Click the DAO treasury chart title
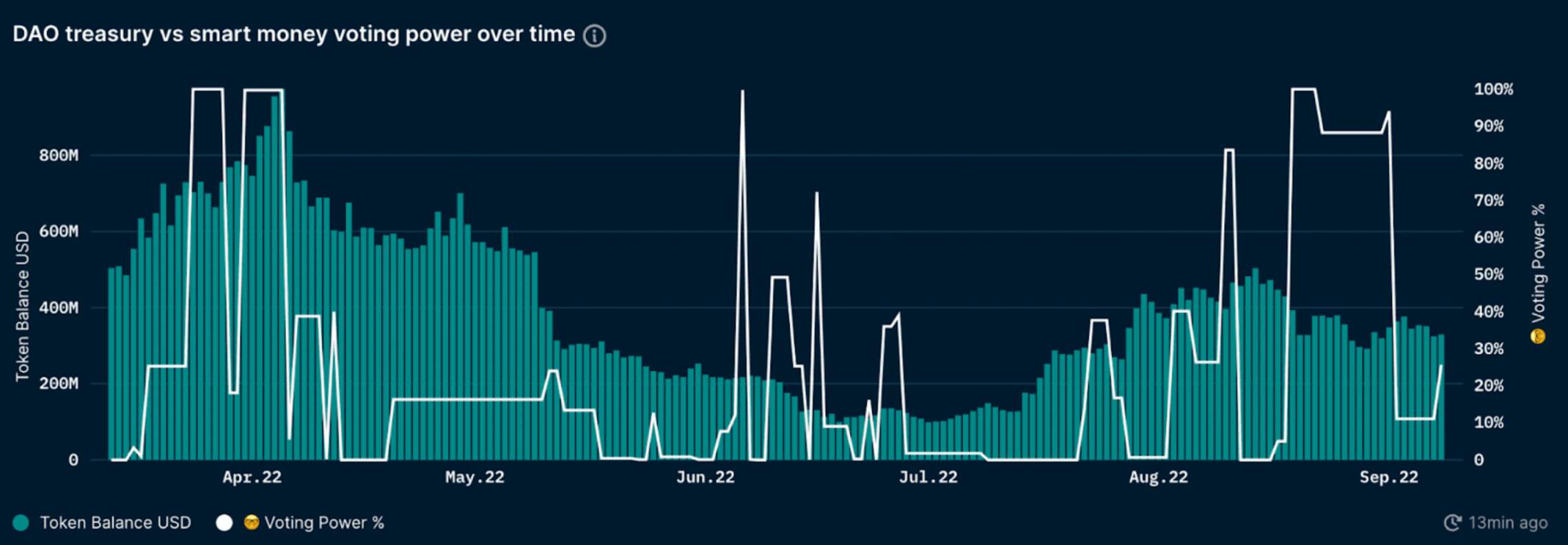Viewport: 1568px width, 545px height. pyautogui.click(x=294, y=34)
